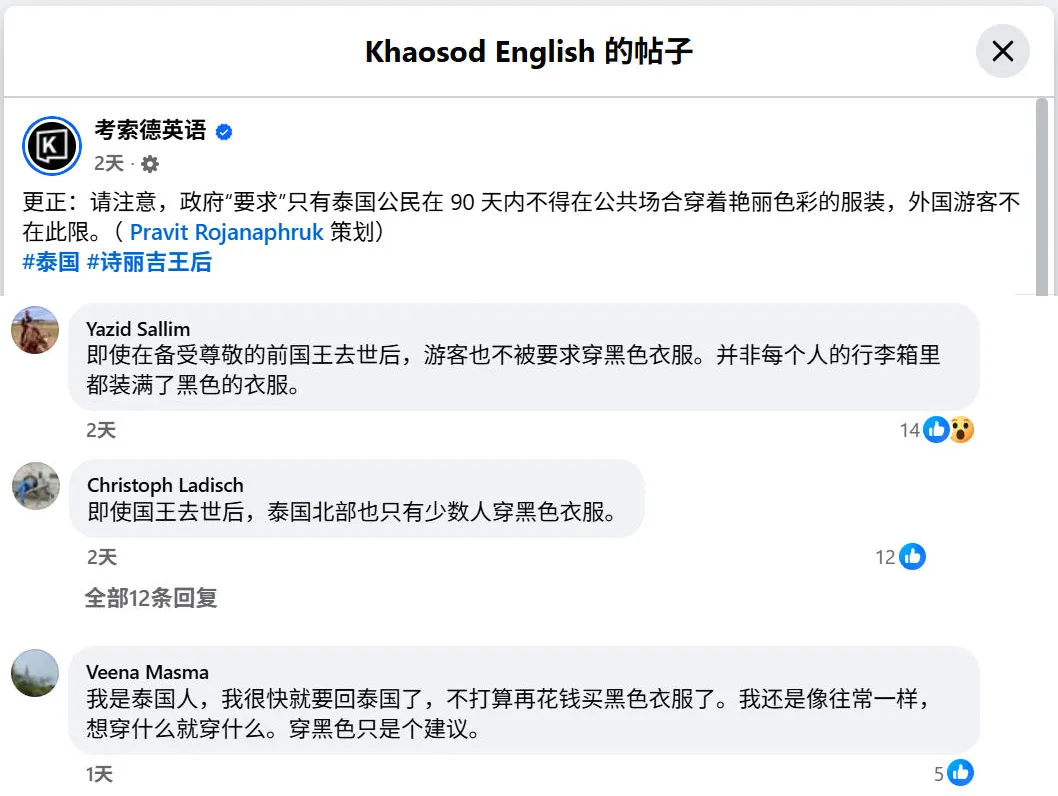The height and width of the screenshot is (796, 1058).
Task: Expand all 12 replies
Action: click(151, 598)
